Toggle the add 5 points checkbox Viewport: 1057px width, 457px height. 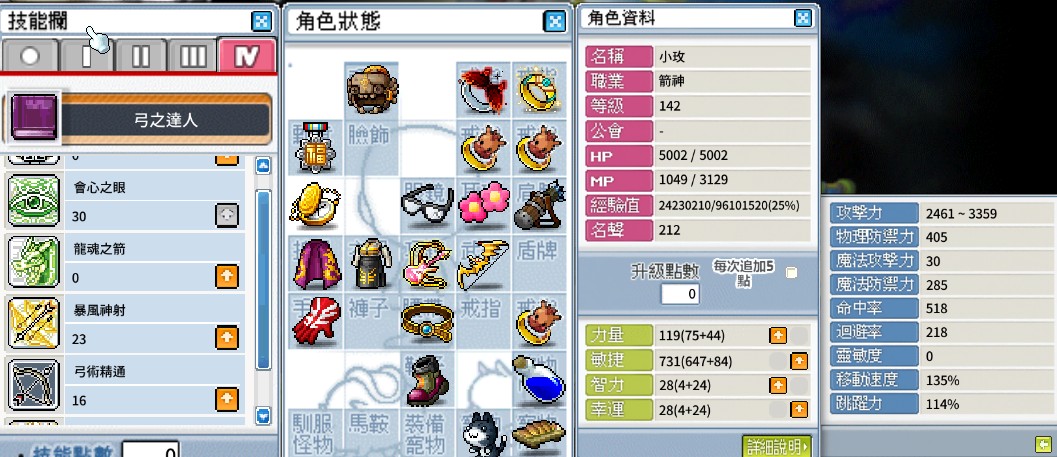791,272
